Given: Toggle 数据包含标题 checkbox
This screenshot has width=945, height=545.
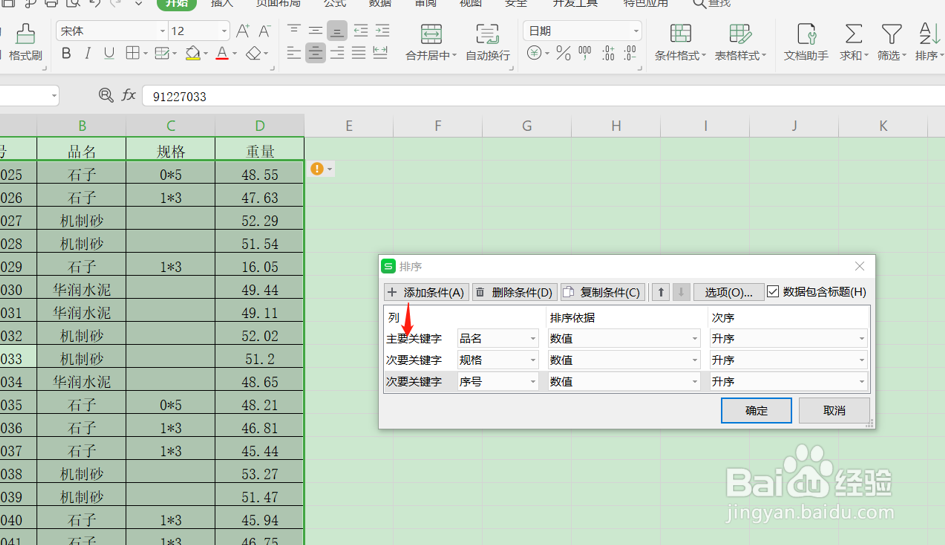Looking at the screenshot, I should pos(773,292).
